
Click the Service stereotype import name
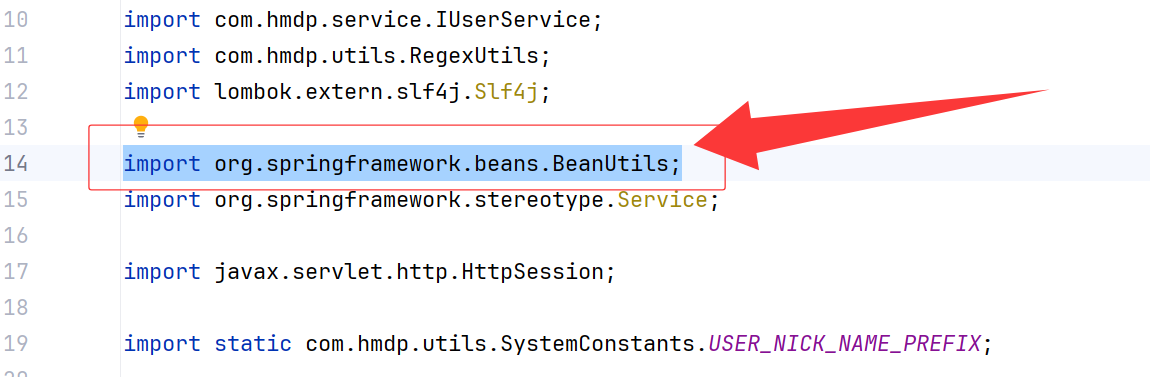[x=662, y=200]
